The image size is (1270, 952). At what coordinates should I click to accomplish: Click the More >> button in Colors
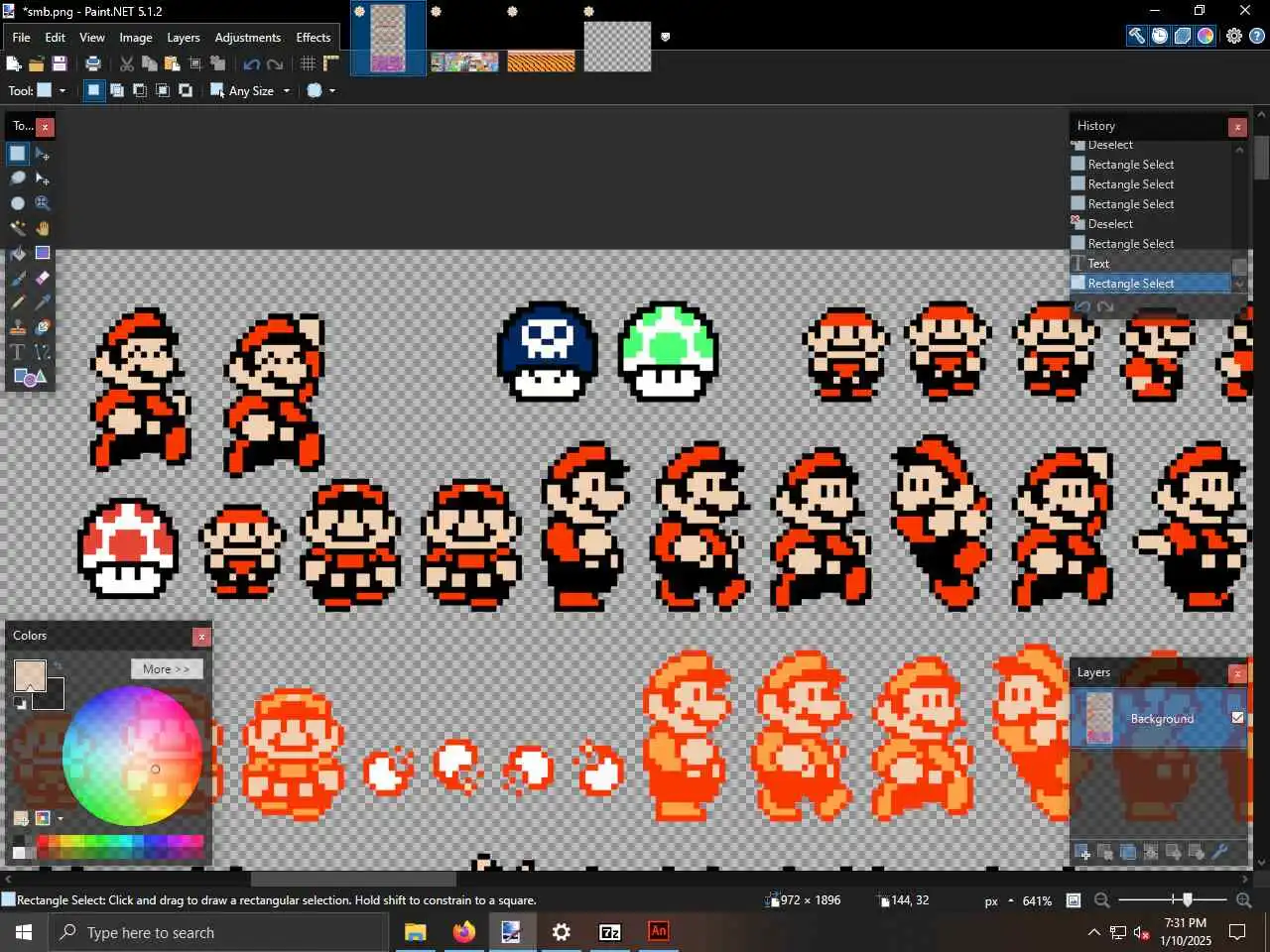pos(167,668)
